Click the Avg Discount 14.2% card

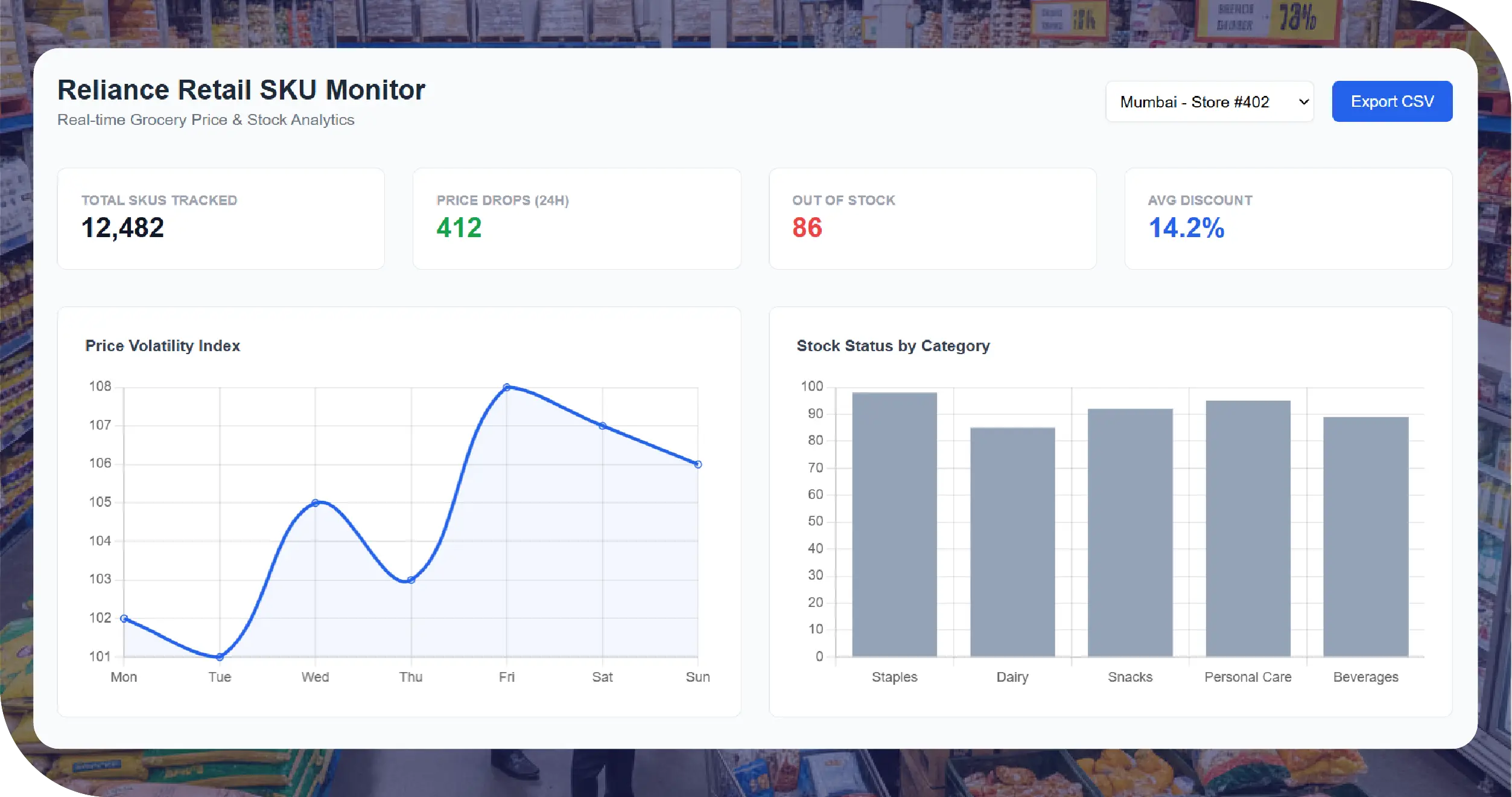pyautogui.click(x=1288, y=218)
